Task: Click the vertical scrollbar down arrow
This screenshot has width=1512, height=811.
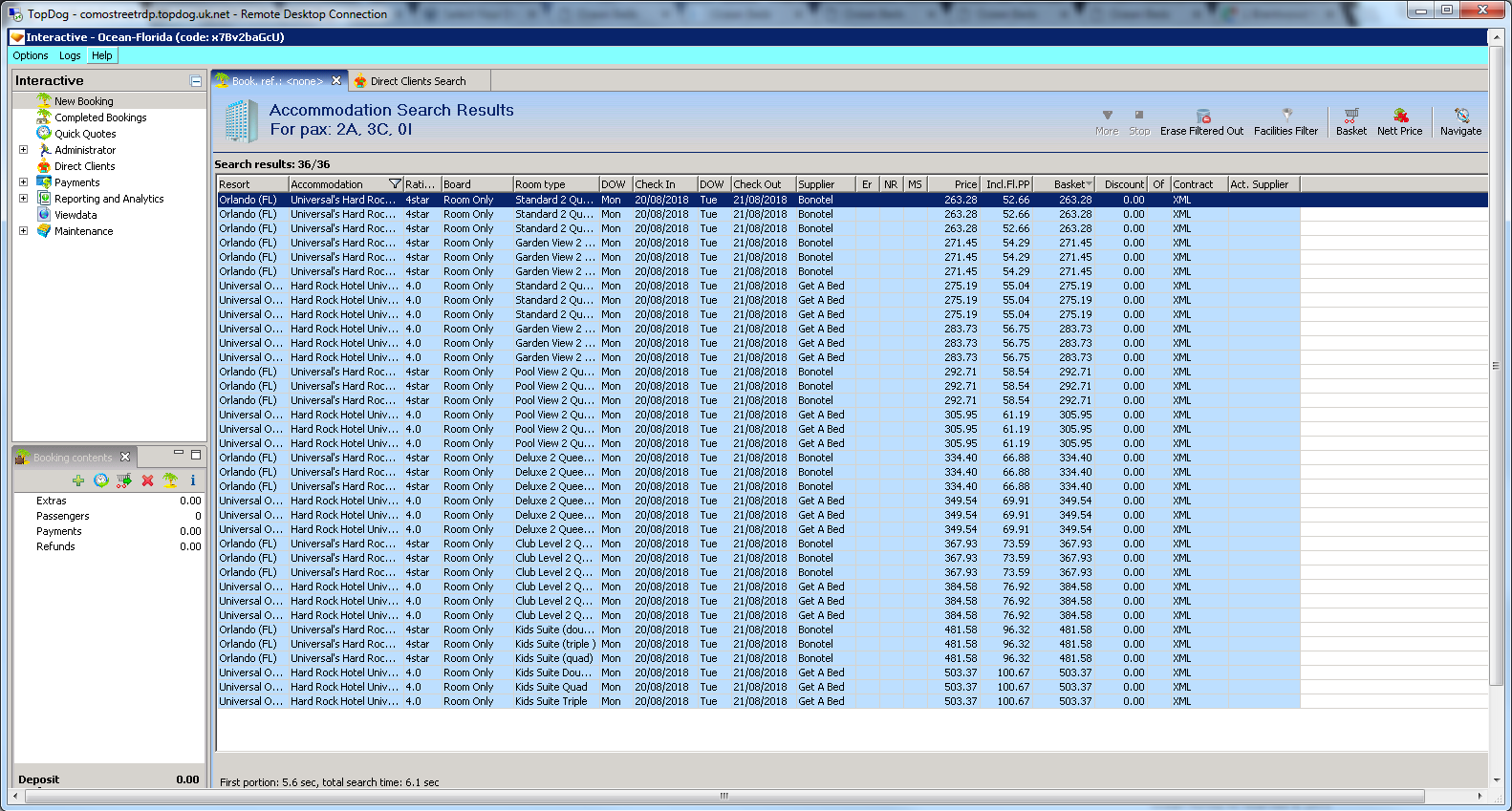Action: [1496, 779]
